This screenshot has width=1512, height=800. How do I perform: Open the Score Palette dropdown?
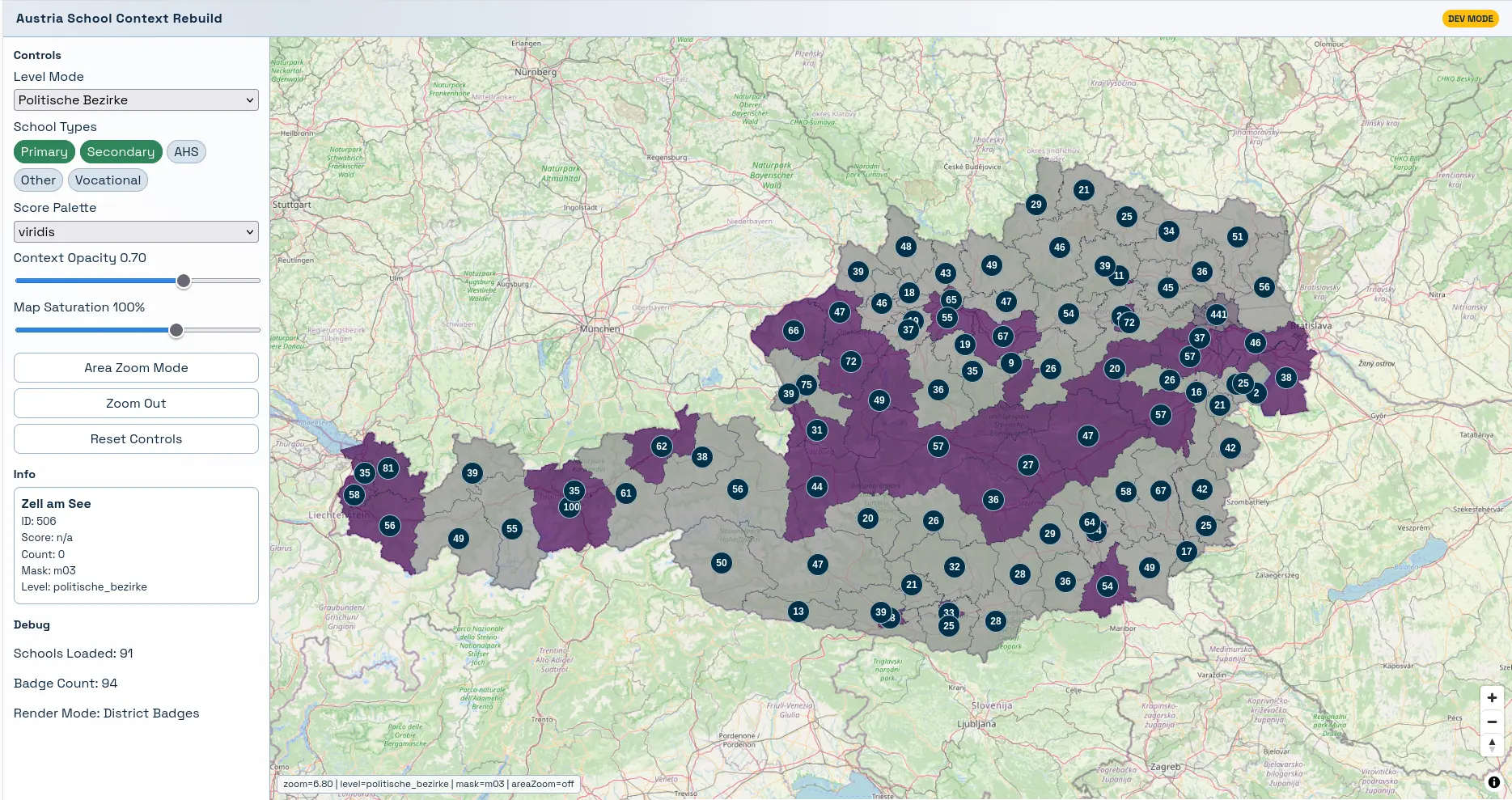pos(135,231)
